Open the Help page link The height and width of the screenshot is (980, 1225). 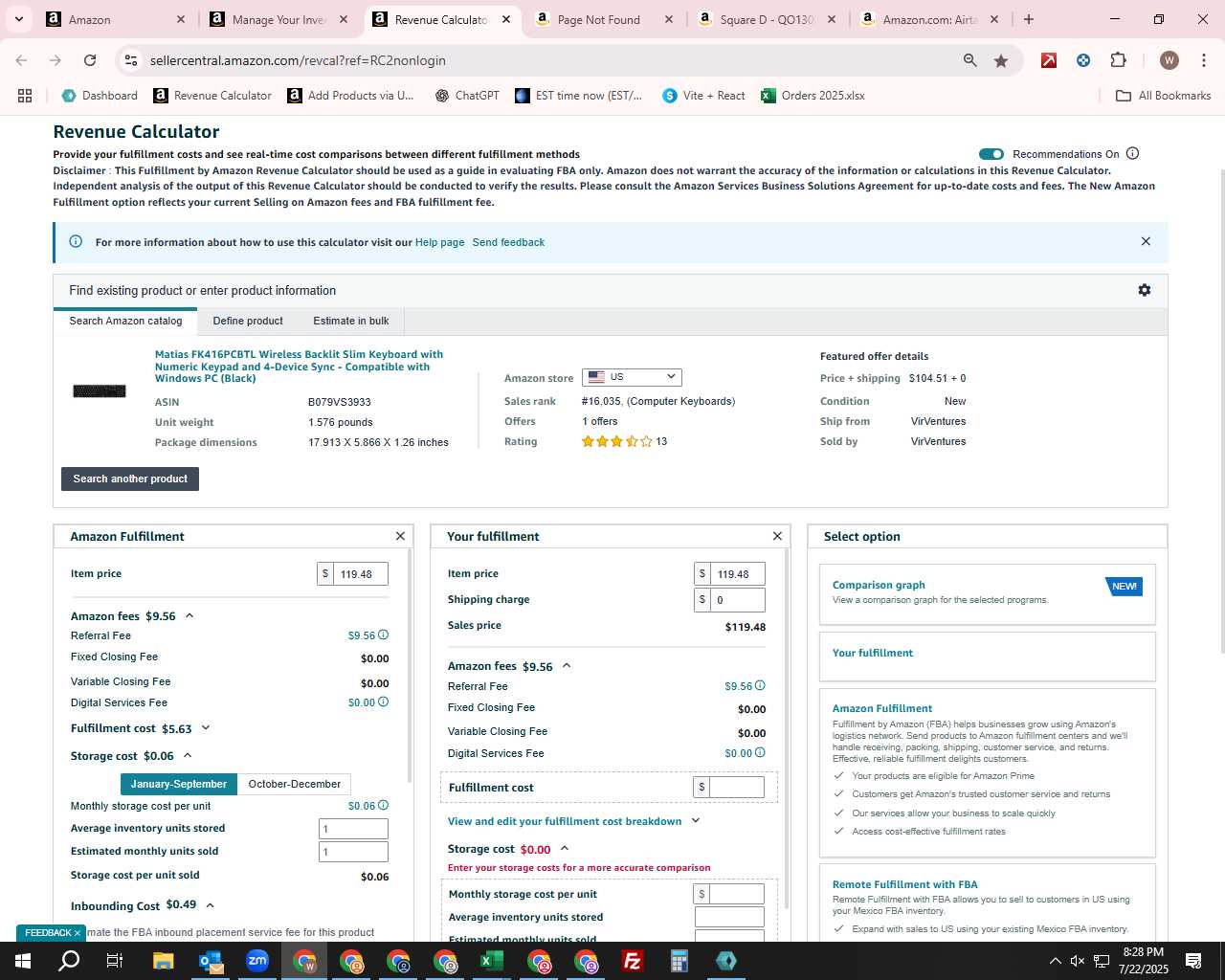(x=439, y=242)
